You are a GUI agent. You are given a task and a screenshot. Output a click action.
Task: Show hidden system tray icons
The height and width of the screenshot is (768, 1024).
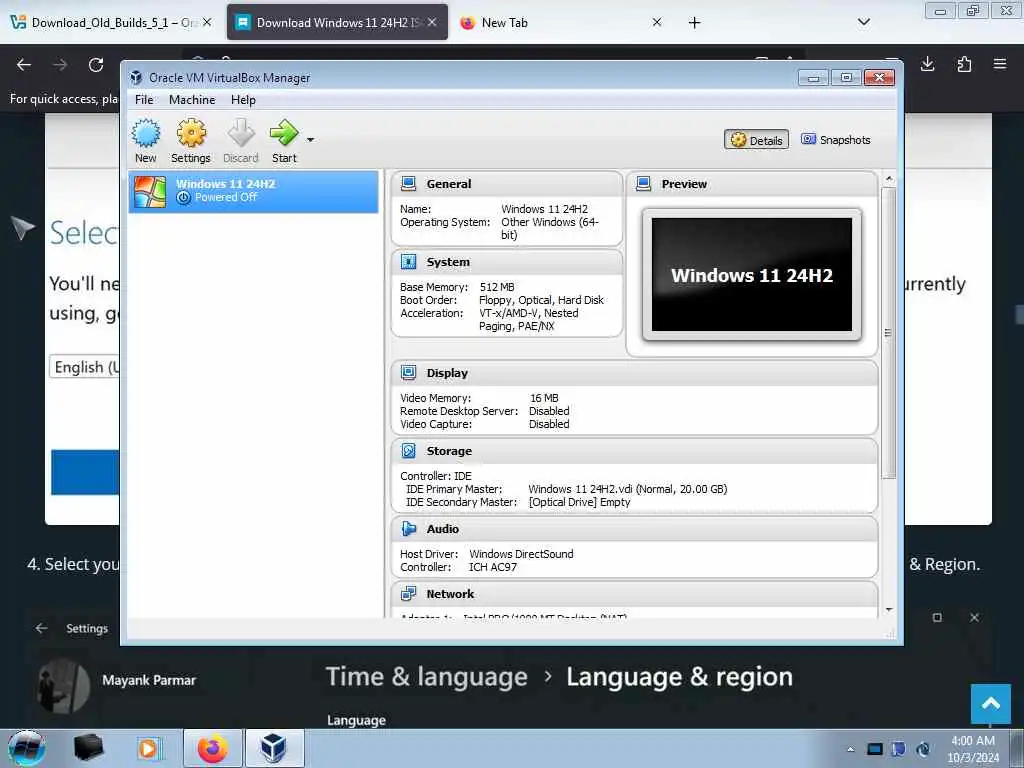850,749
